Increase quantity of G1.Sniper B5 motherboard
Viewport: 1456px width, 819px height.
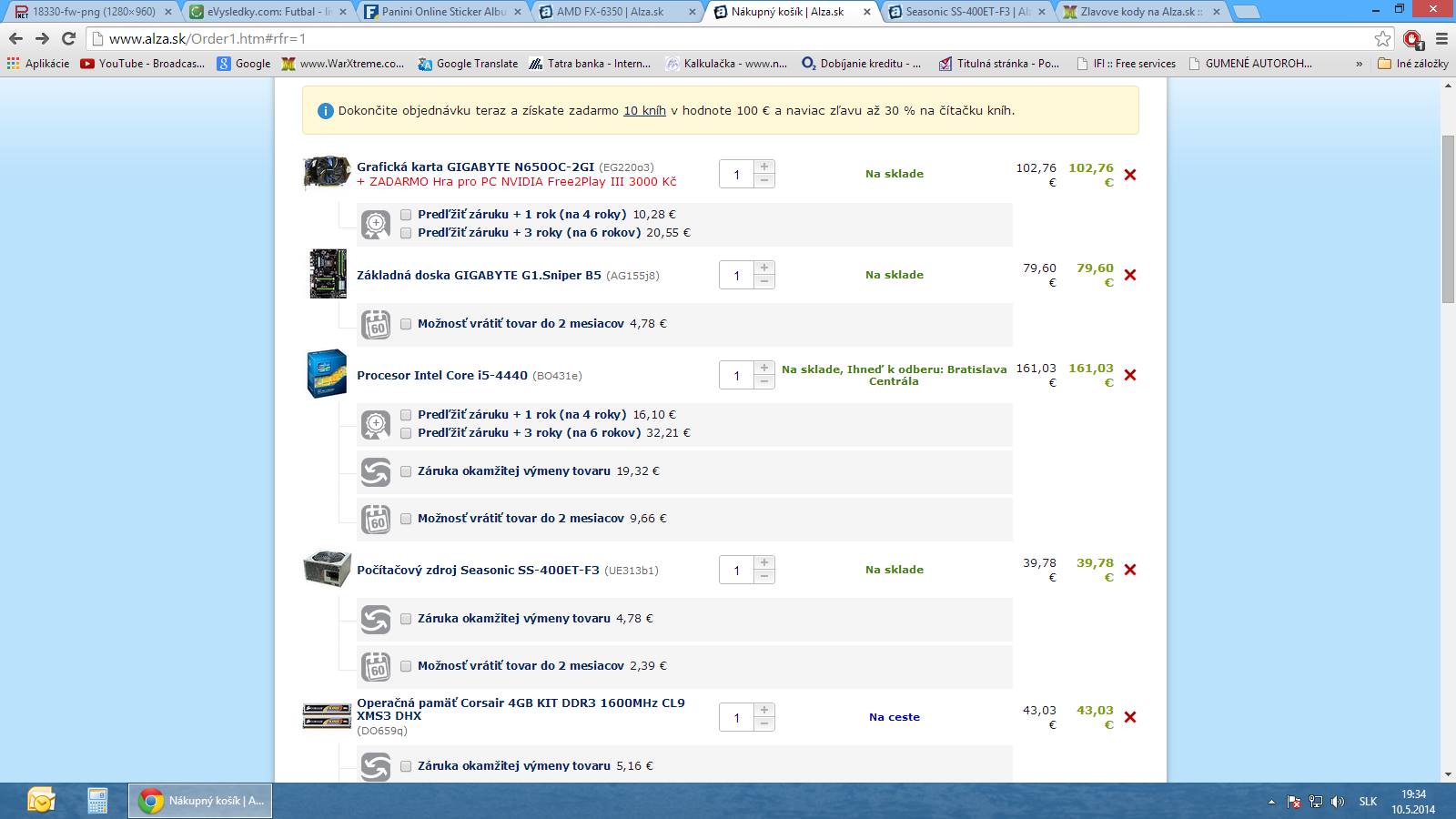click(x=764, y=268)
